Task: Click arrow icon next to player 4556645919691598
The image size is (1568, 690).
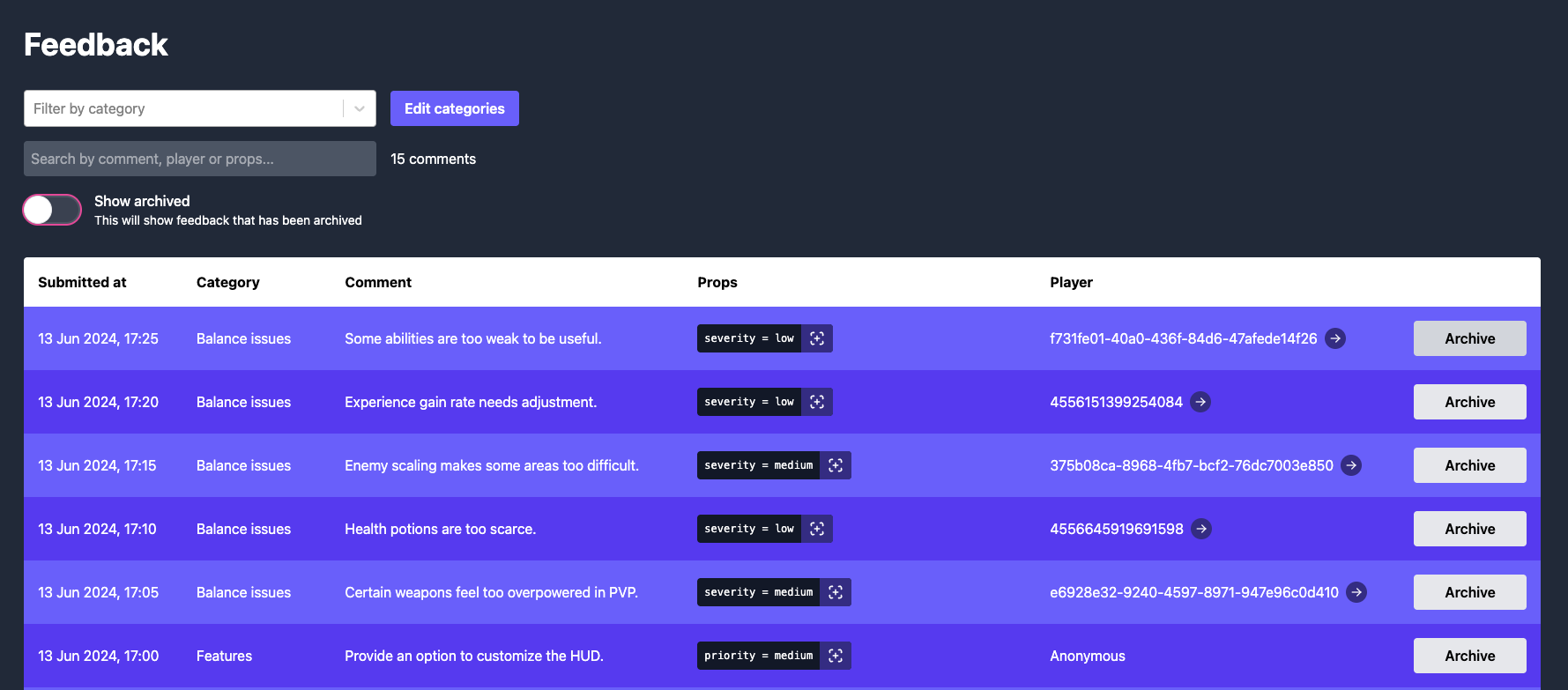Action: [x=1201, y=529]
